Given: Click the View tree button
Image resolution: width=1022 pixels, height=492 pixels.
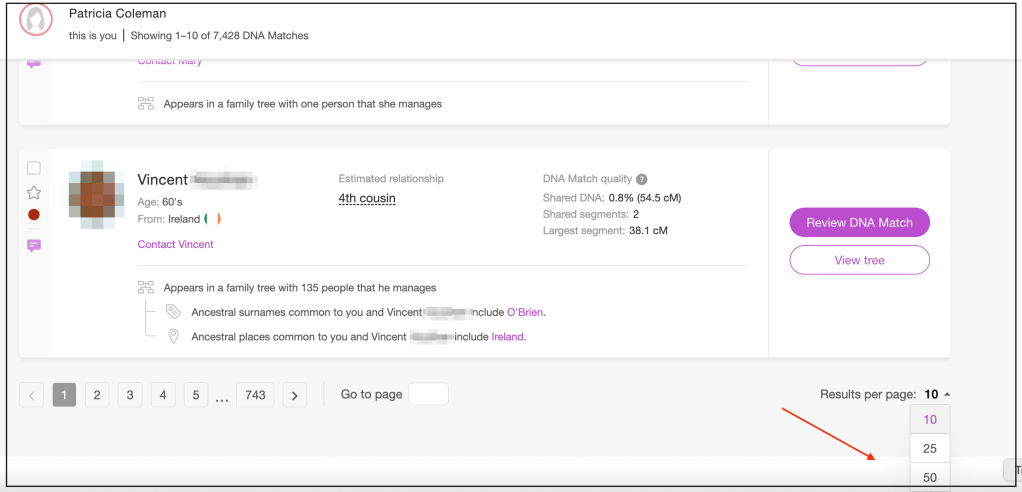Looking at the screenshot, I should tap(859, 260).
